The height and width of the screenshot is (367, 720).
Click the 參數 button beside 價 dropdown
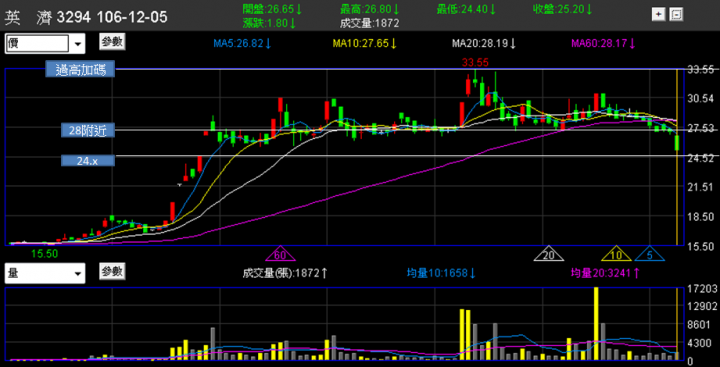pos(112,42)
